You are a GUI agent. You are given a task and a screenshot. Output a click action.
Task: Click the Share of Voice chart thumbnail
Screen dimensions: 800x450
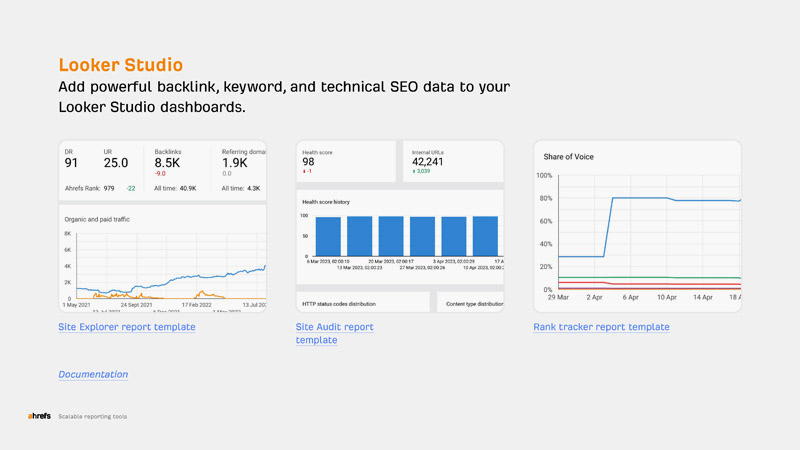637,226
